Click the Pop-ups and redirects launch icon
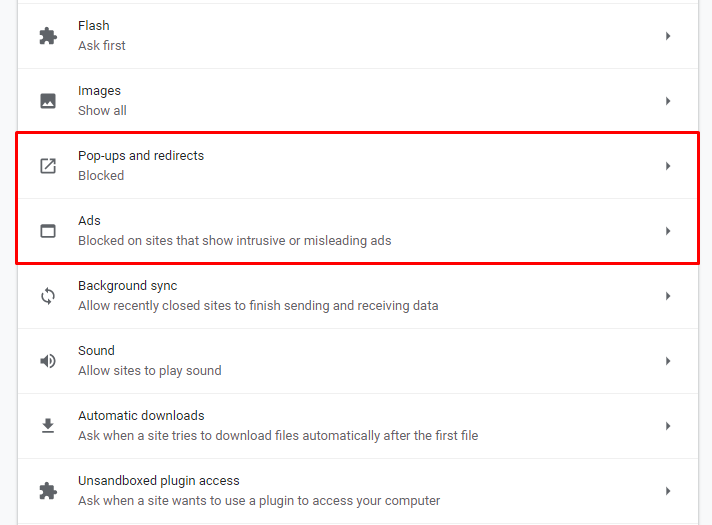Image resolution: width=712 pixels, height=525 pixels. [48, 166]
